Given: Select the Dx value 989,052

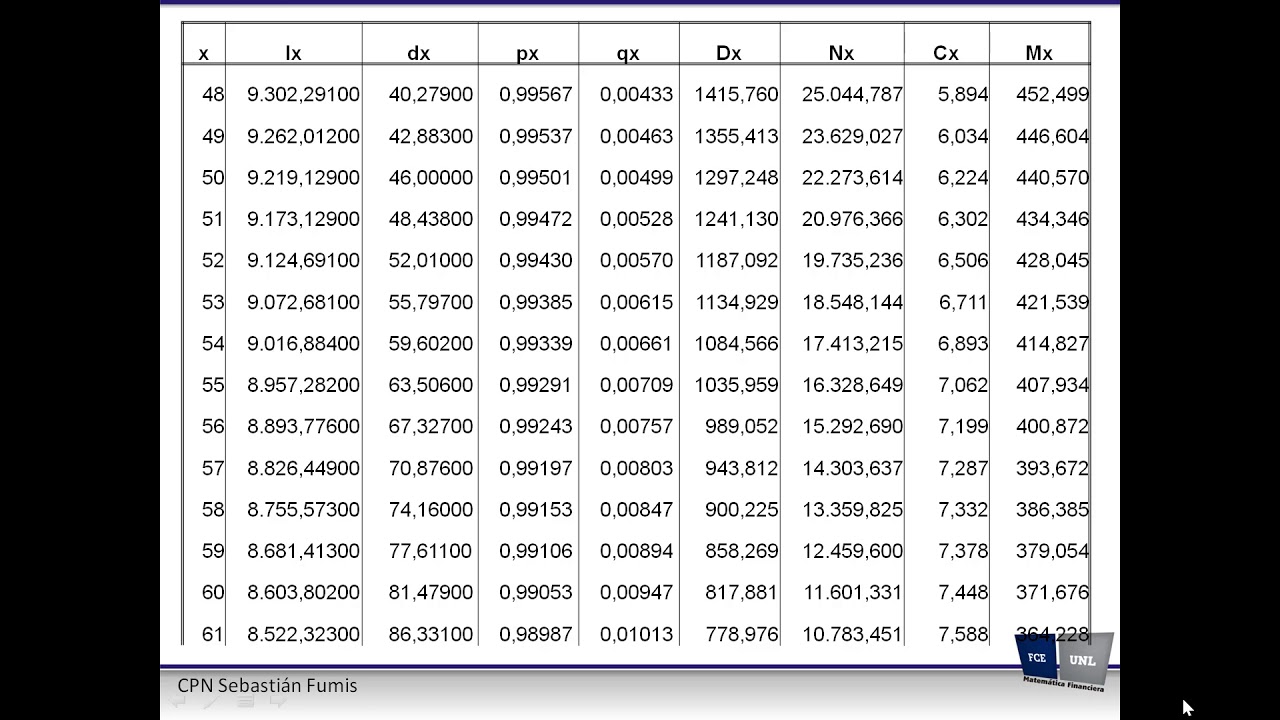Looking at the screenshot, I should 739,426.
